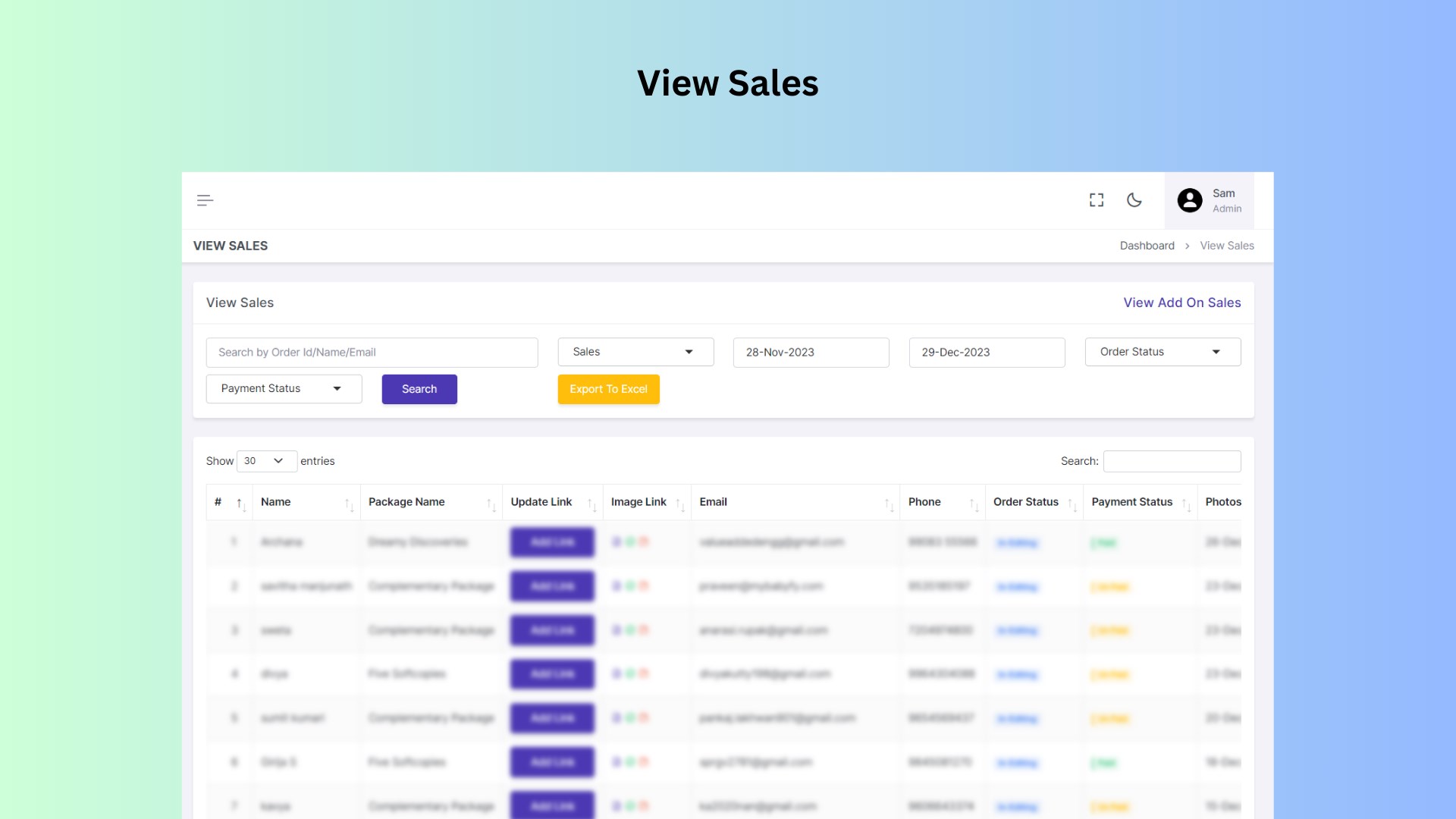Click the green image link icon in row 1
1456x819 pixels.
(632, 542)
